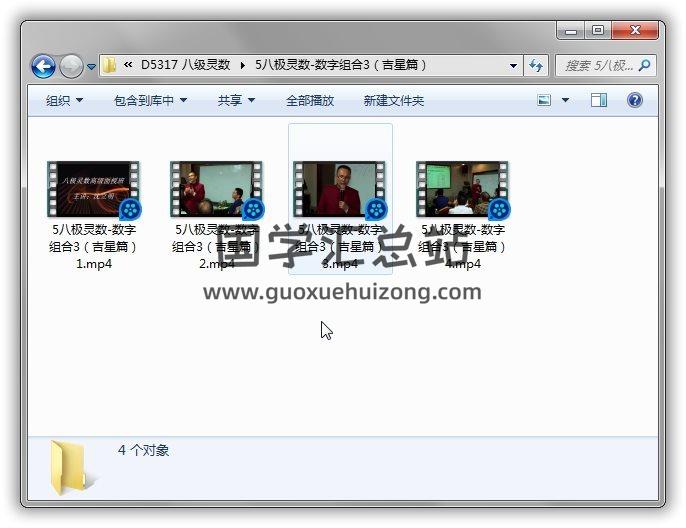This screenshot has width=686, height=528.
Task: Open the view options dropdown arrow
Action: point(565,101)
